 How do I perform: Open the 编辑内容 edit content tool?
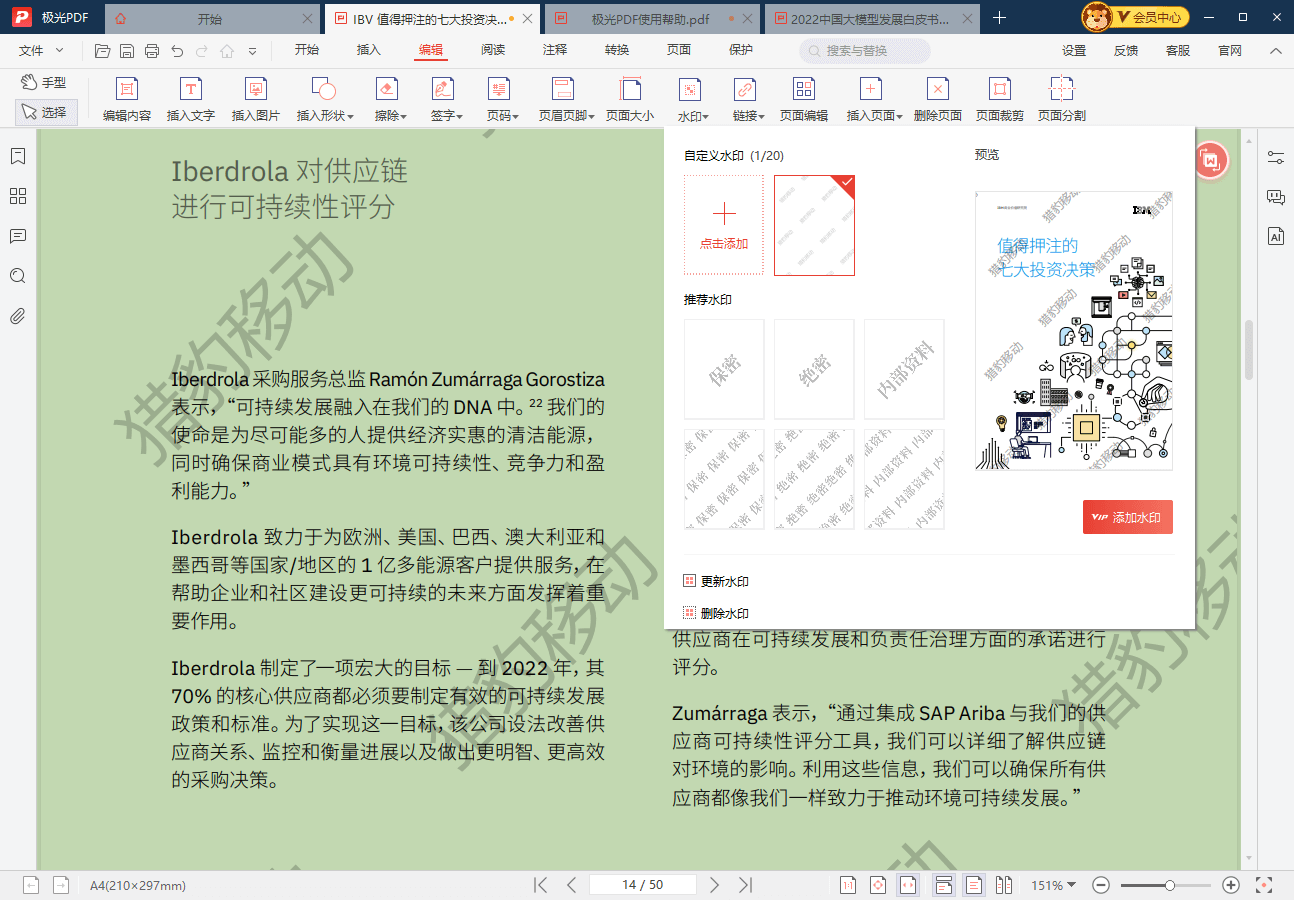tap(127, 100)
